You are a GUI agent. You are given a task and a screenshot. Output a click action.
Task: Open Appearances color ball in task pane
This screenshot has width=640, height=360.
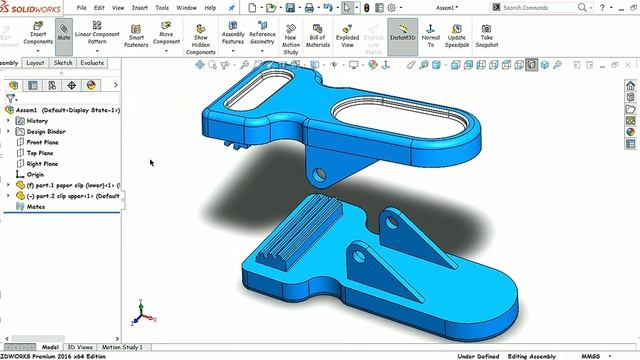(631, 132)
